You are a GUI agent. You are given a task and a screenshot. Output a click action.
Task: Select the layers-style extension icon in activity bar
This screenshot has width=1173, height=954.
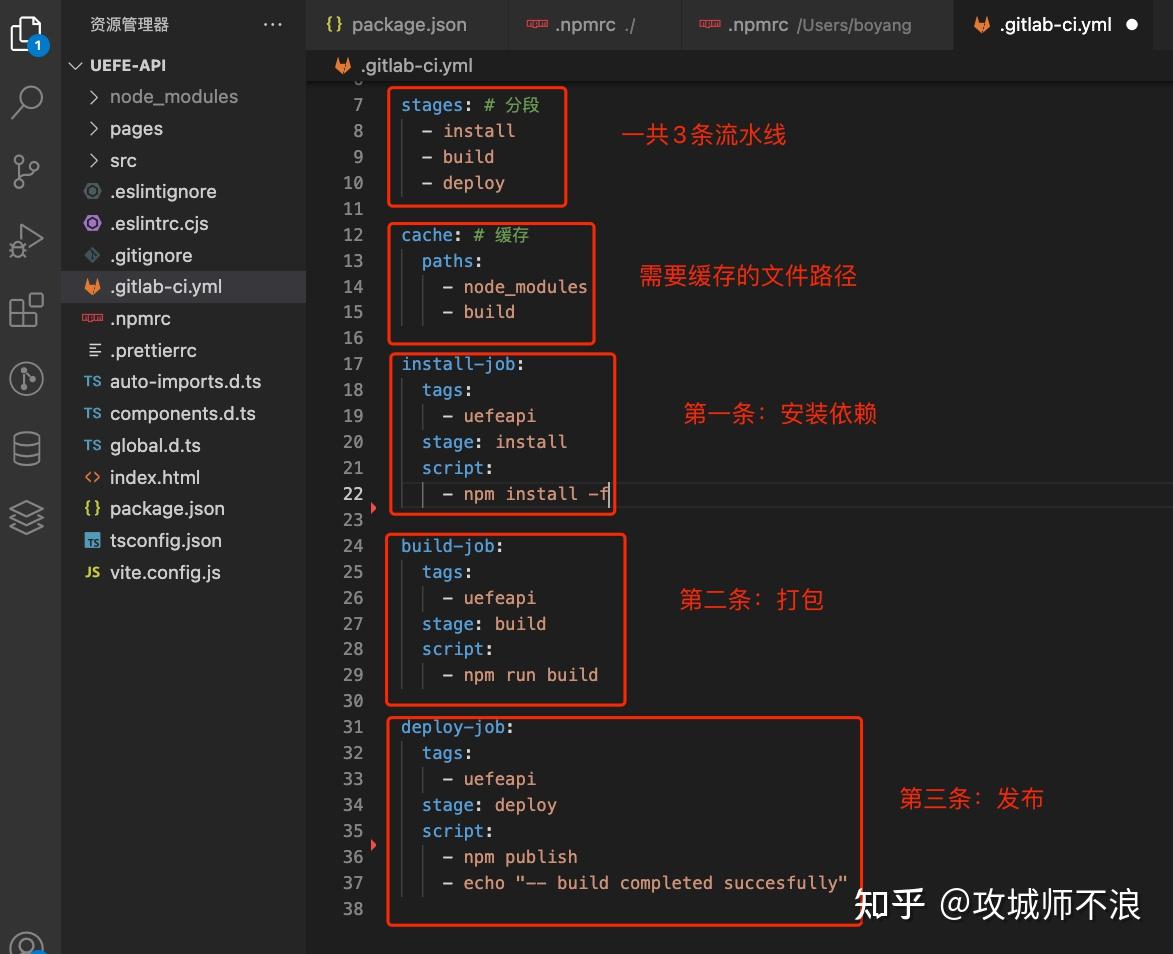[27, 517]
